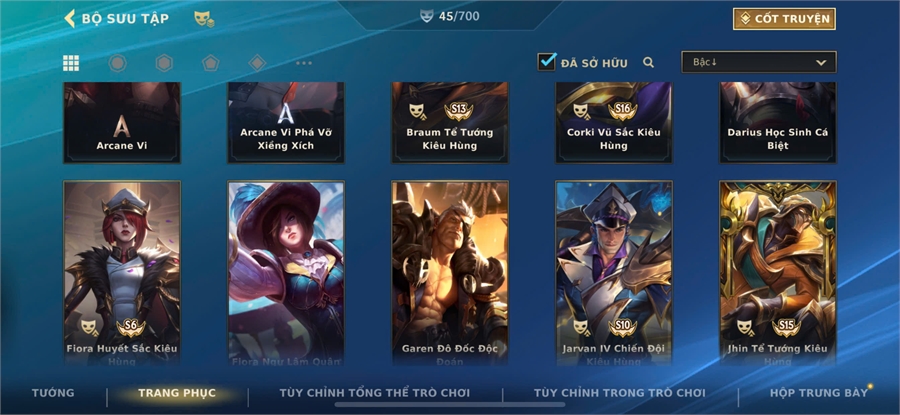Show more filters via three dots
The width and height of the screenshot is (900, 415).
(x=304, y=63)
